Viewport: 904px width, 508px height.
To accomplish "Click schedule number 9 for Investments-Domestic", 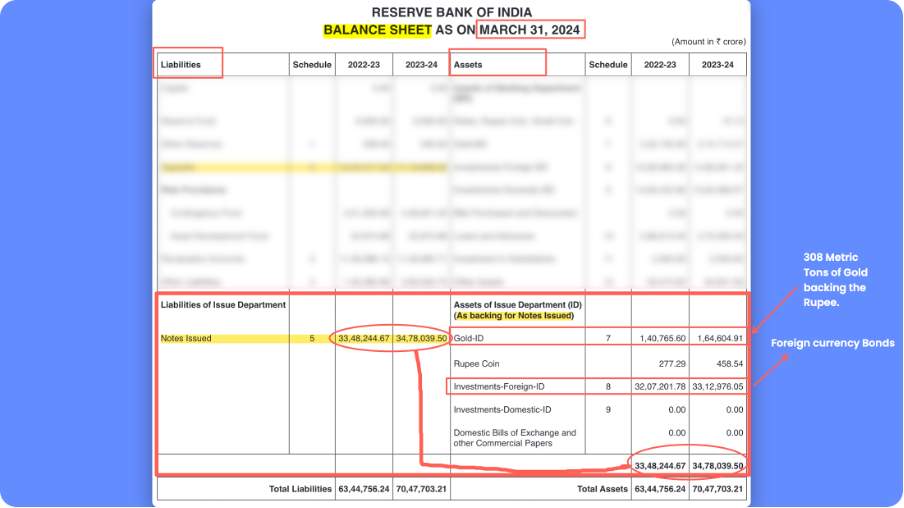I will point(608,410).
